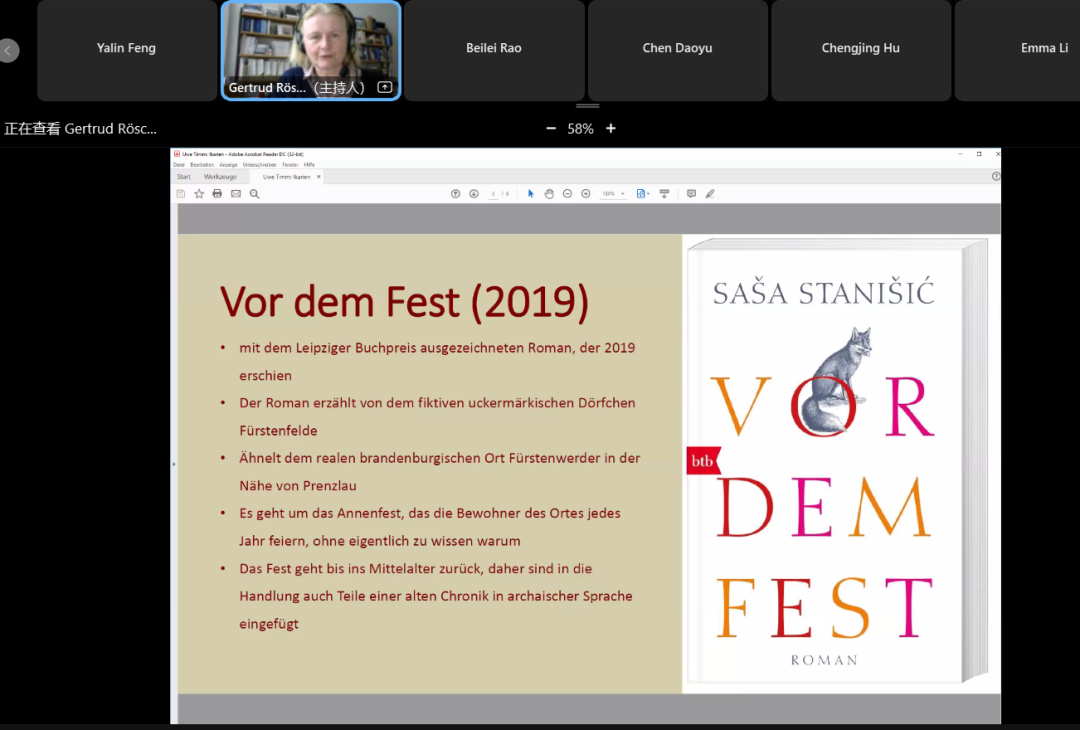This screenshot has width=1080, height=730.
Task: Click the star bookmark icon in Acrobat
Action: [x=199, y=194]
